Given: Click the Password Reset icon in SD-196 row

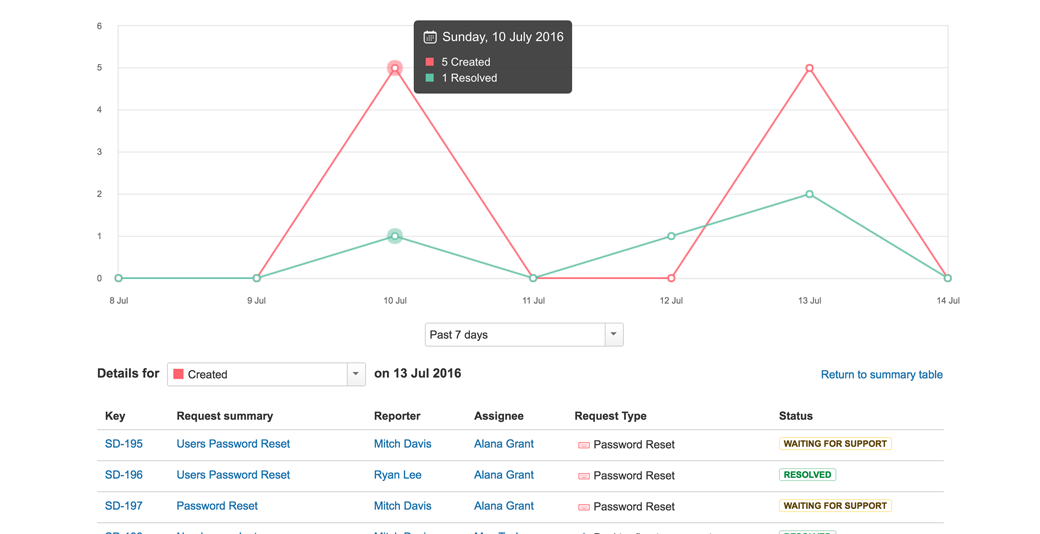Looking at the screenshot, I should (x=584, y=476).
